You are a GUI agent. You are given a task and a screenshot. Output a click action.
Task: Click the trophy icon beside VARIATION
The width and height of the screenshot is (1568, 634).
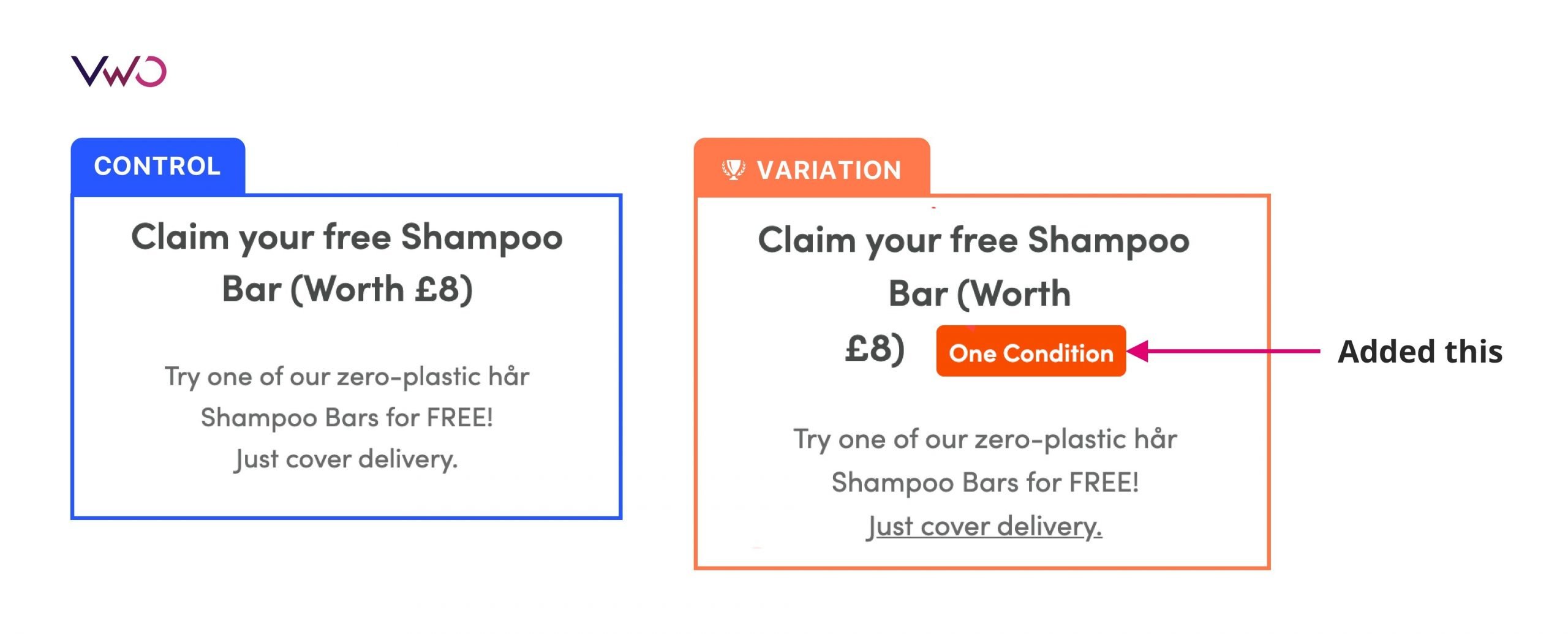pyautogui.click(x=733, y=169)
